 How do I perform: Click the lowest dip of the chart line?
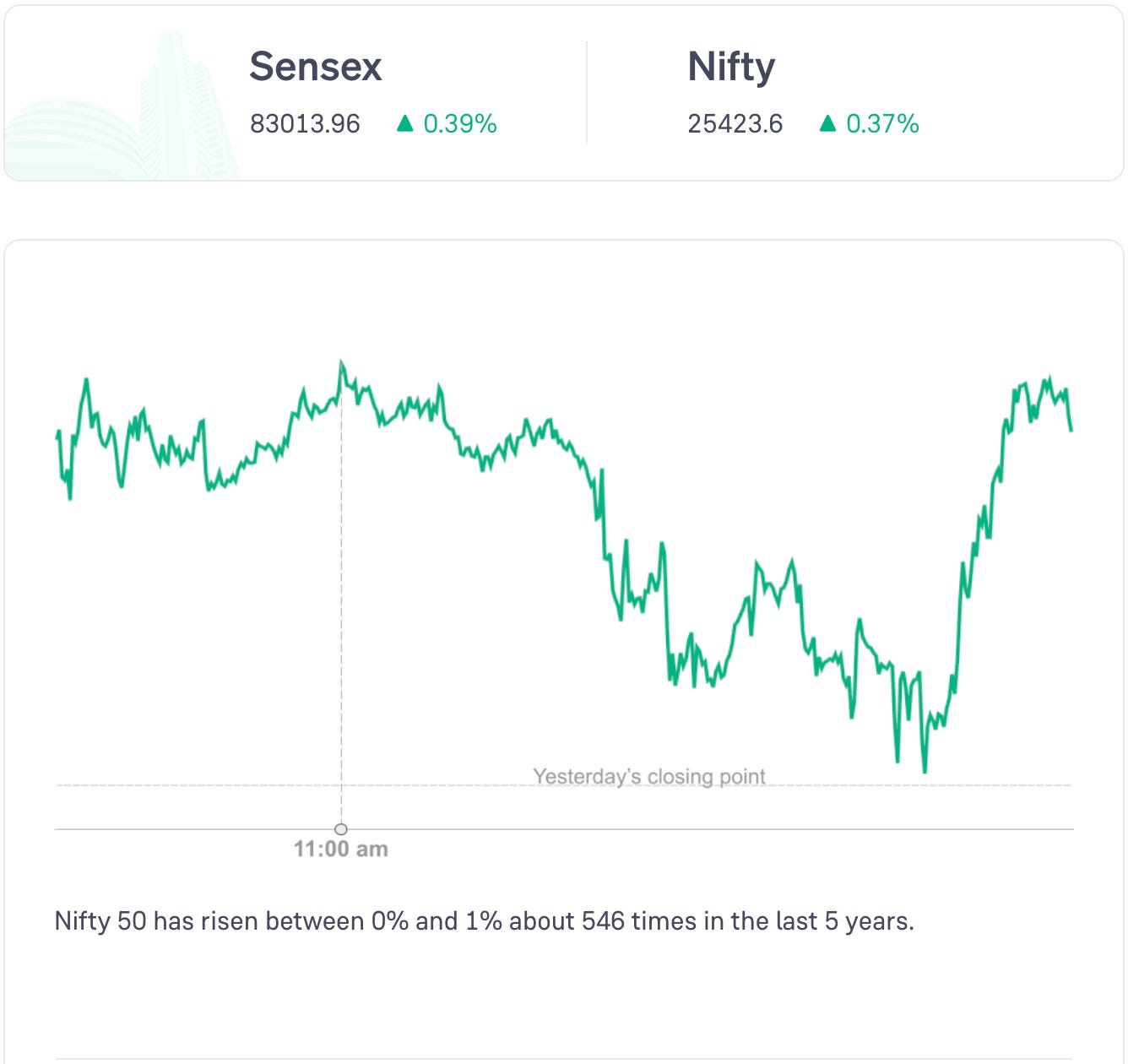[x=925, y=770]
